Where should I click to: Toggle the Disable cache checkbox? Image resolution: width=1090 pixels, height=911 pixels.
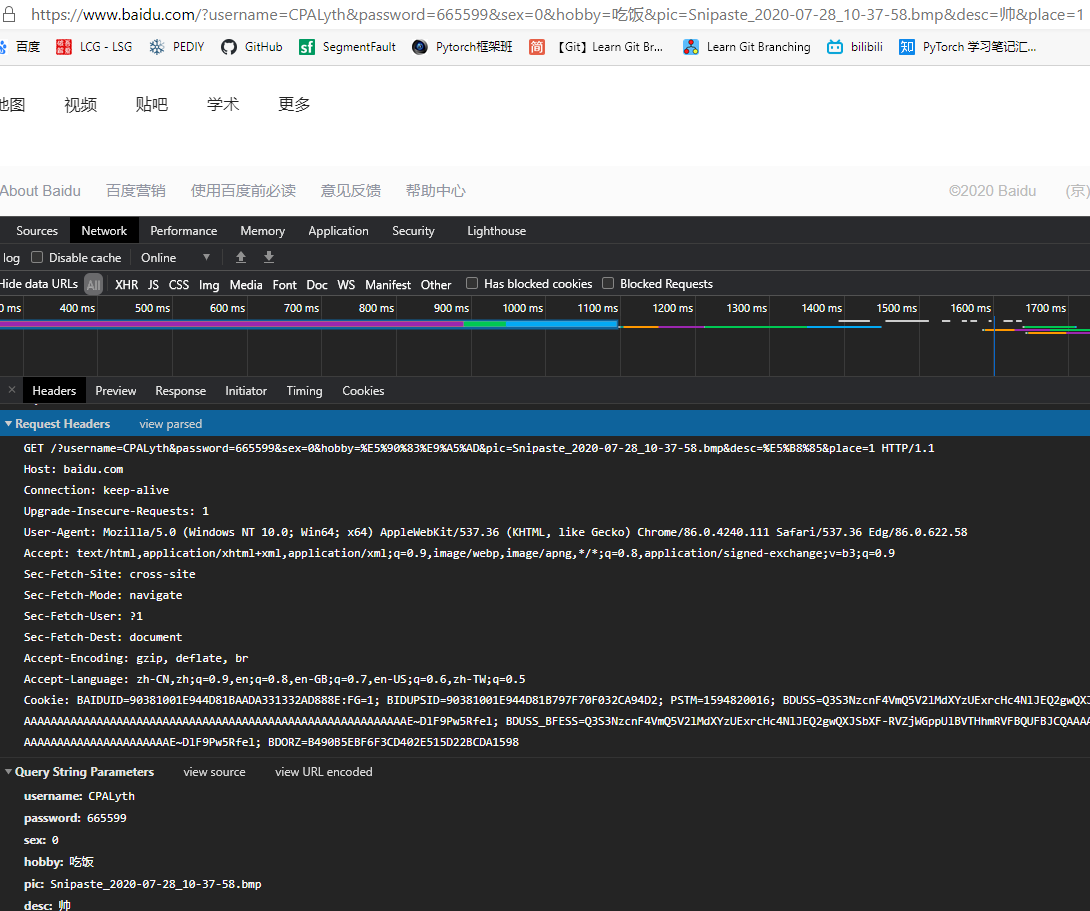(38, 257)
